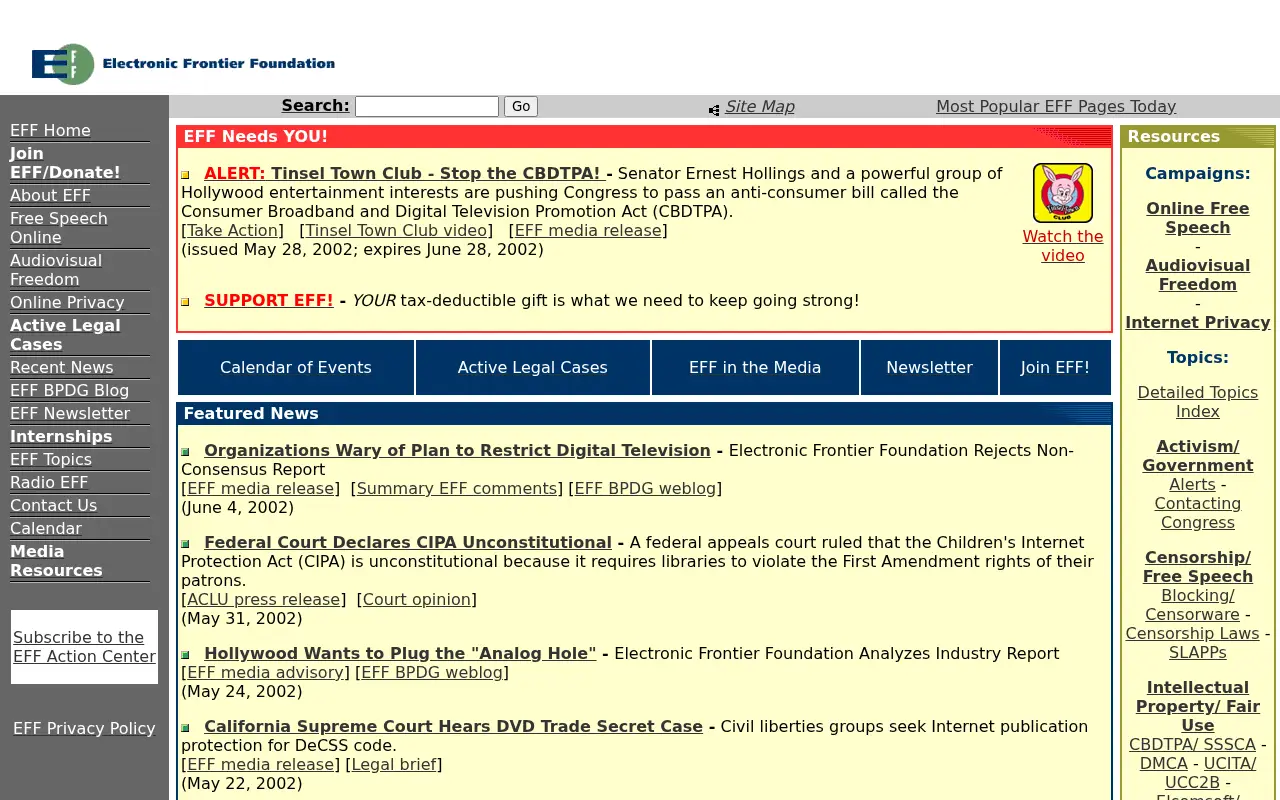Open the Tinsel Town Club pig image
The width and height of the screenshot is (1280, 800).
pyautogui.click(x=1062, y=193)
